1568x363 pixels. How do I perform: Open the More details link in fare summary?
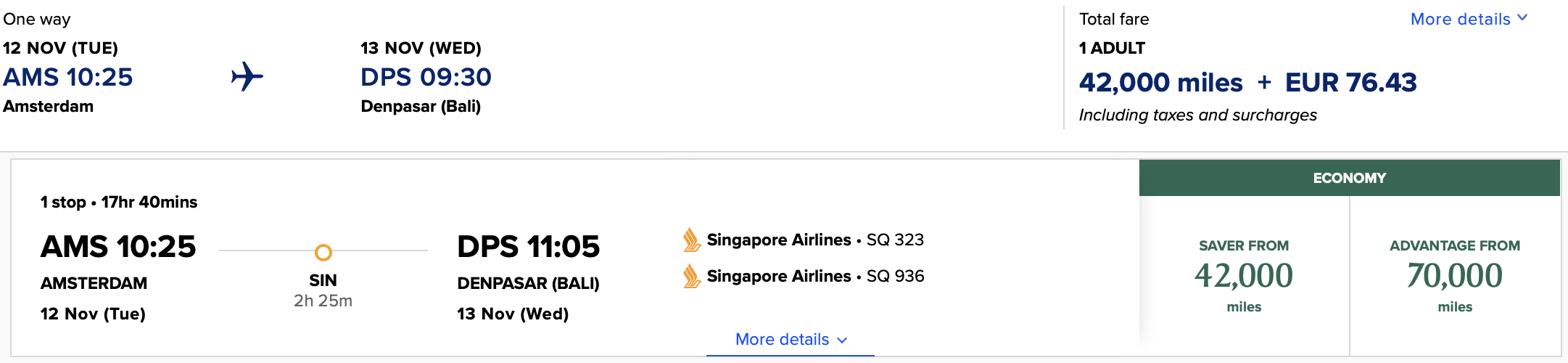point(1460,20)
